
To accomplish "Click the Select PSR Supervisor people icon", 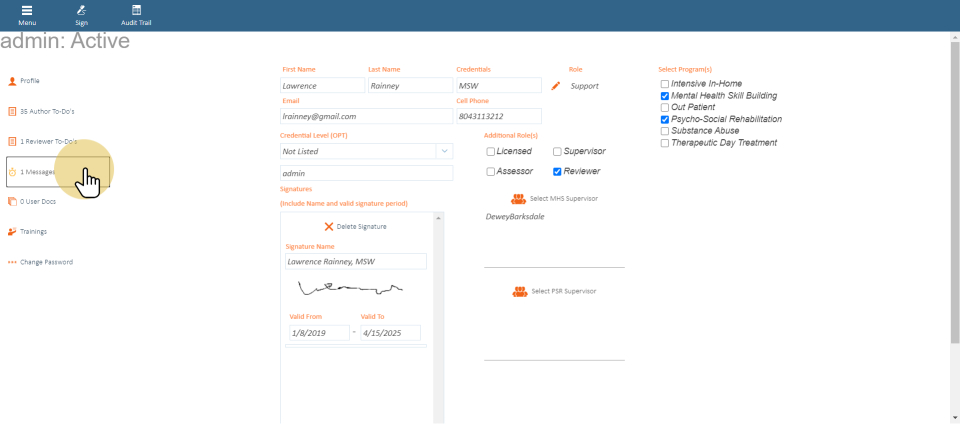I will [519, 291].
